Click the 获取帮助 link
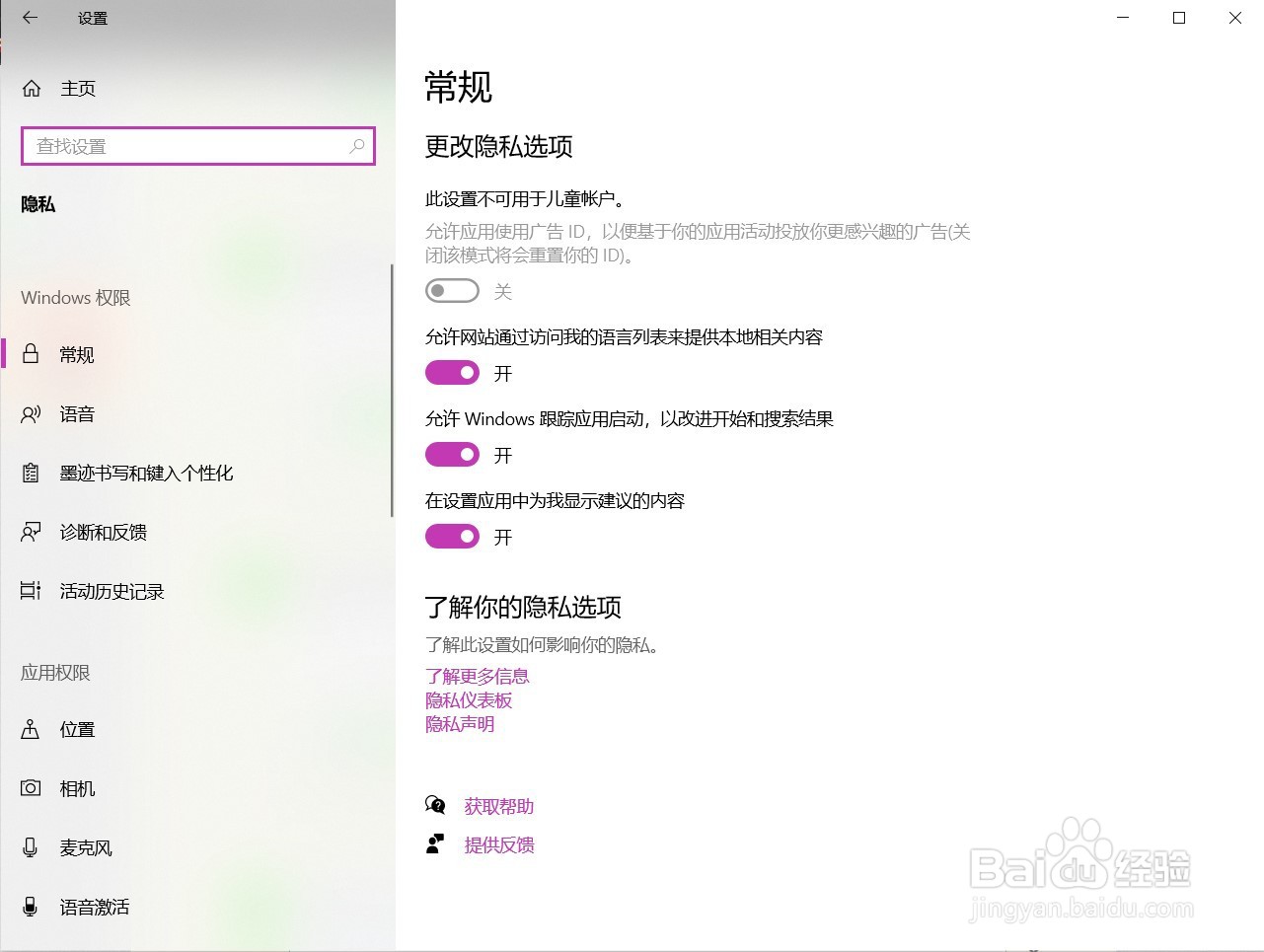The width and height of the screenshot is (1264, 952). tap(499, 806)
